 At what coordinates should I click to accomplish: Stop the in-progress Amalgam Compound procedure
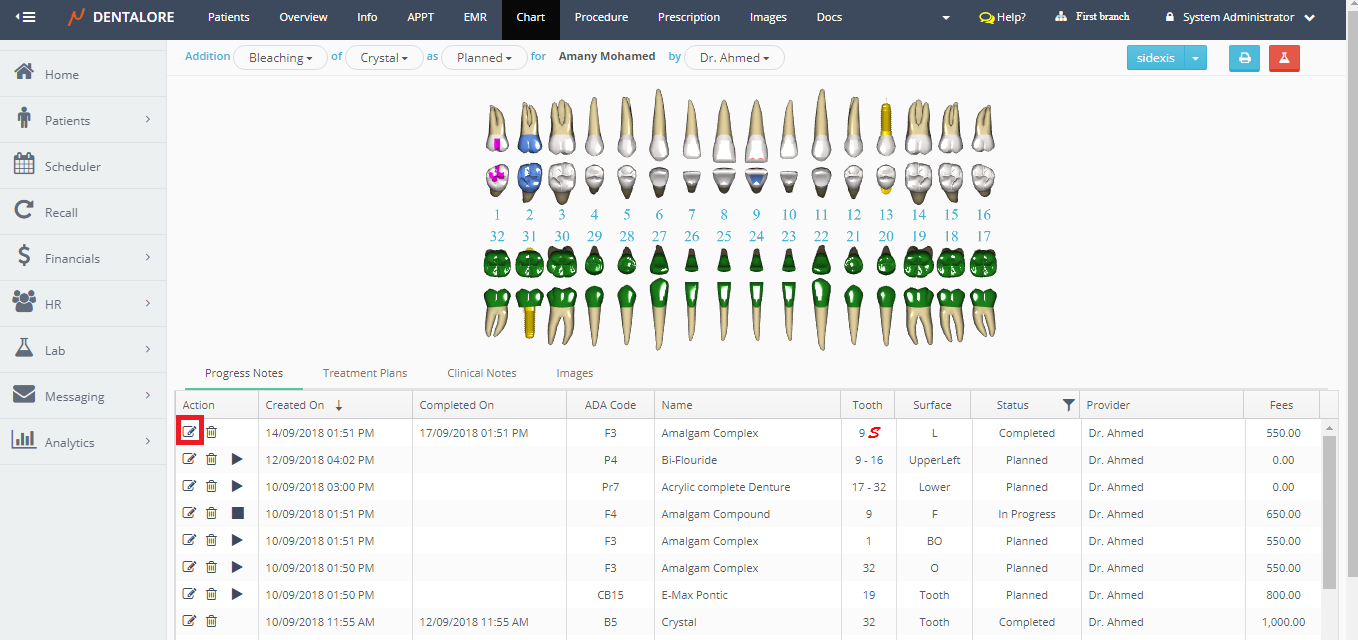pos(237,513)
